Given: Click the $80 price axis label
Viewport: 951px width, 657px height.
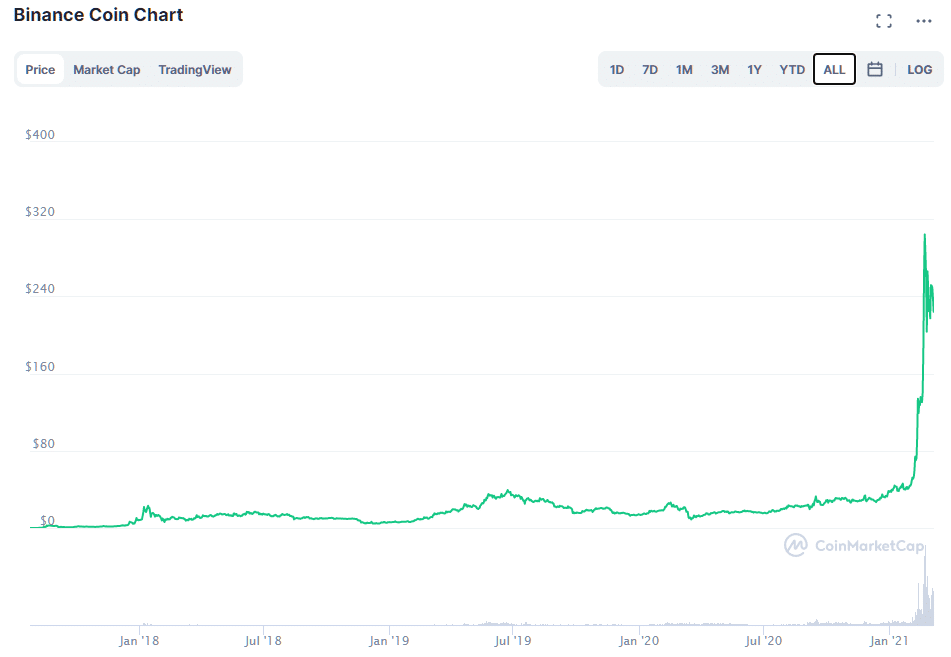Looking at the screenshot, I should (44, 443).
